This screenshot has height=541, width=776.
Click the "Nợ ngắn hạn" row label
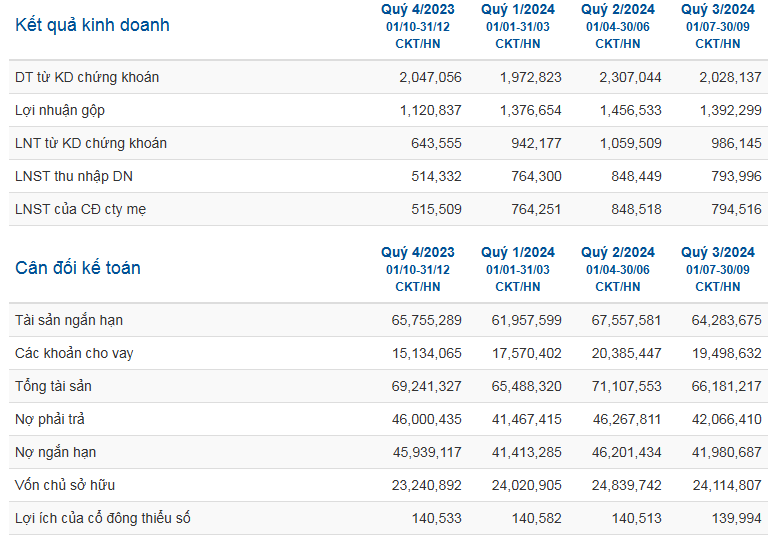tap(56, 452)
